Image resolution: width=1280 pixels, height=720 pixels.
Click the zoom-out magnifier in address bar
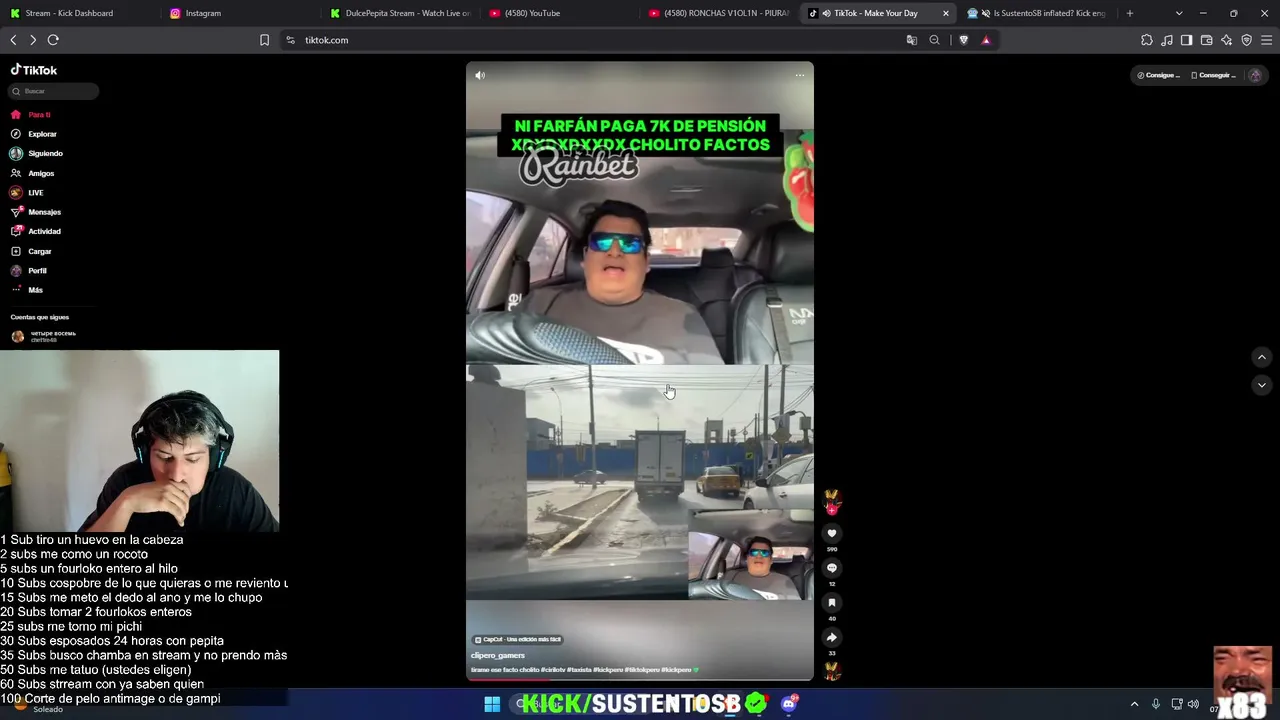pos(934,40)
